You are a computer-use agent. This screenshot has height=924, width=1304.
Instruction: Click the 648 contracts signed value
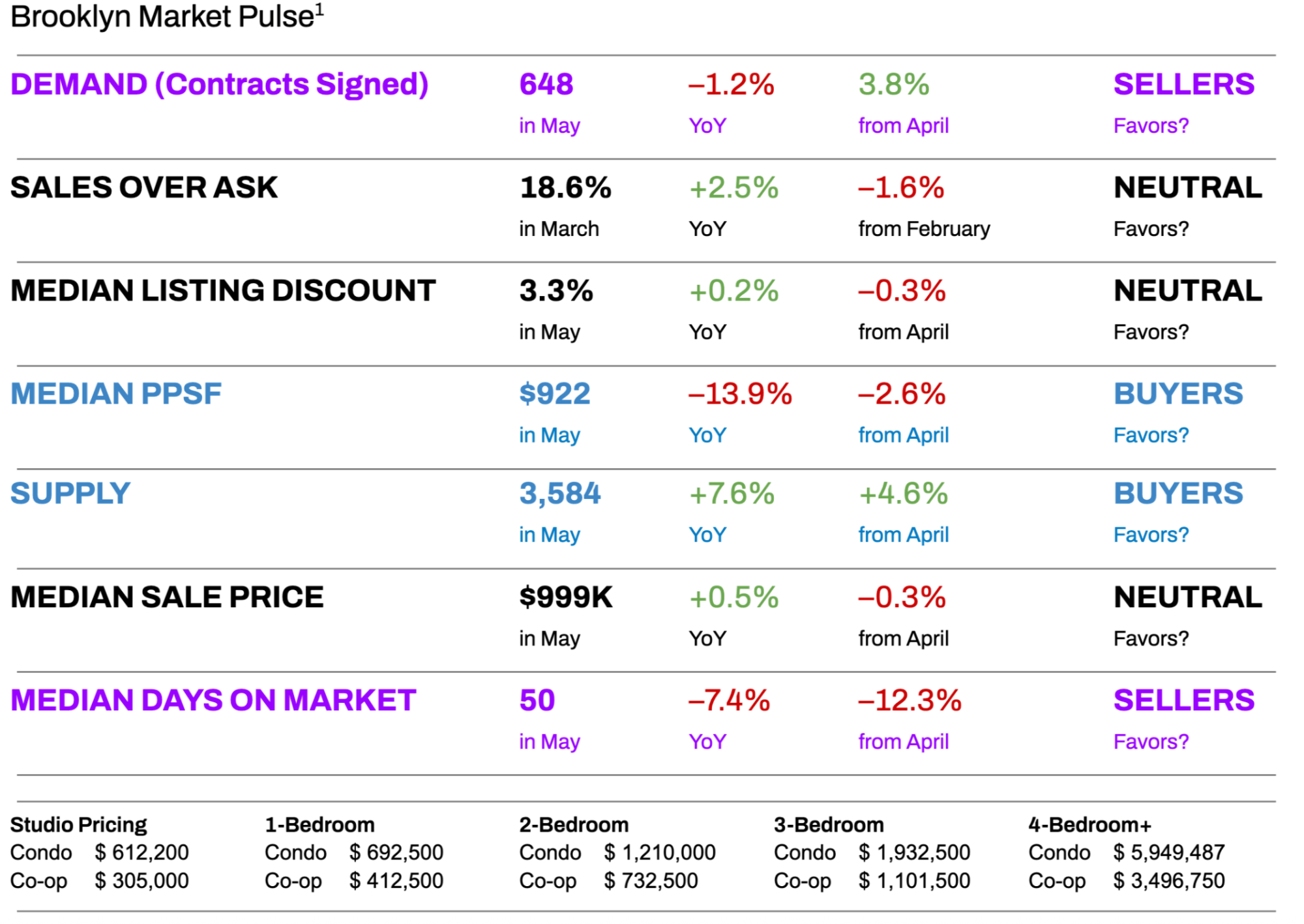point(546,84)
